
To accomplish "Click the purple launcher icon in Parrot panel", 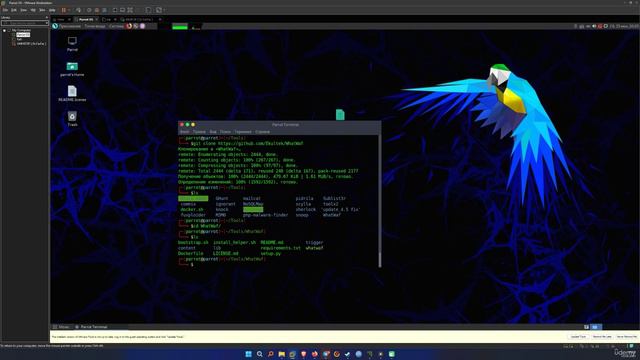I will tap(142, 26).
